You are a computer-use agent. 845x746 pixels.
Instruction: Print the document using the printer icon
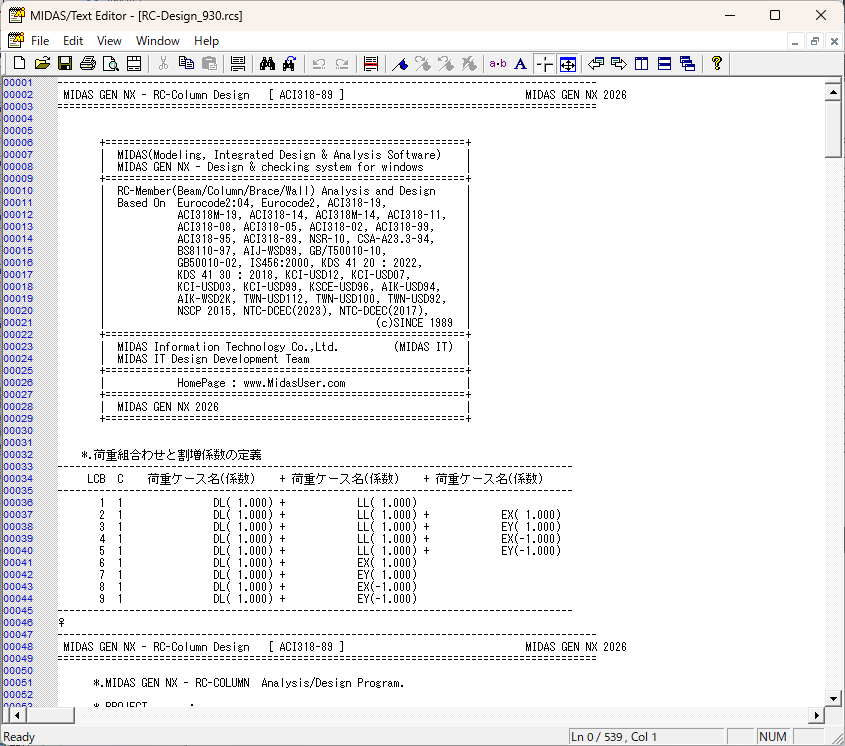[88, 64]
